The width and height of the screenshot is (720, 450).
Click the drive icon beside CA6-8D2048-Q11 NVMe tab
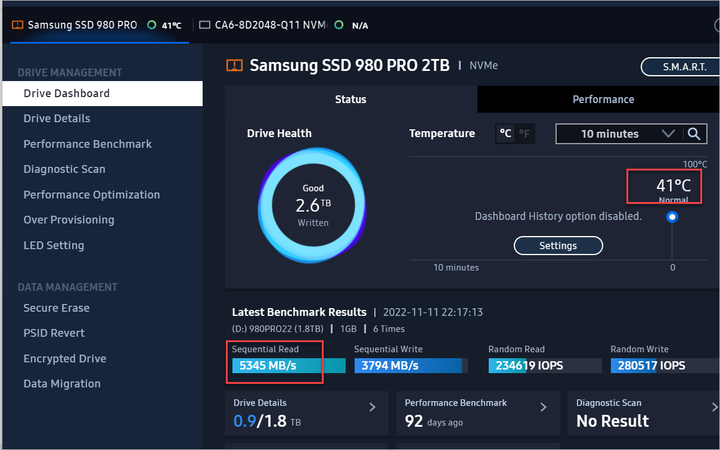(204, 25)
